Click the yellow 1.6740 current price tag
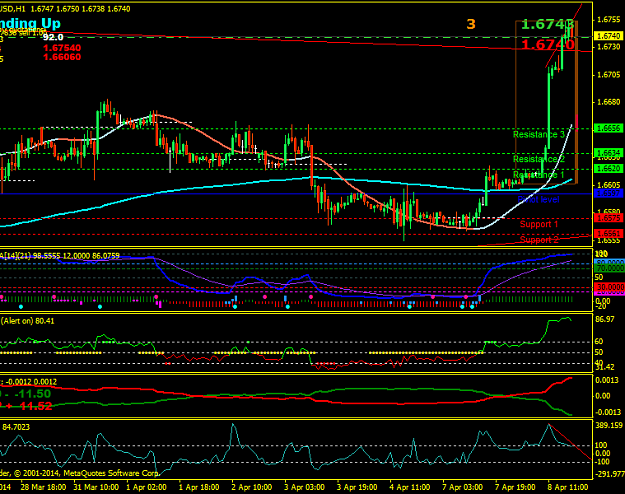This screenshot has height=494, width=625. tap(608, 36)
